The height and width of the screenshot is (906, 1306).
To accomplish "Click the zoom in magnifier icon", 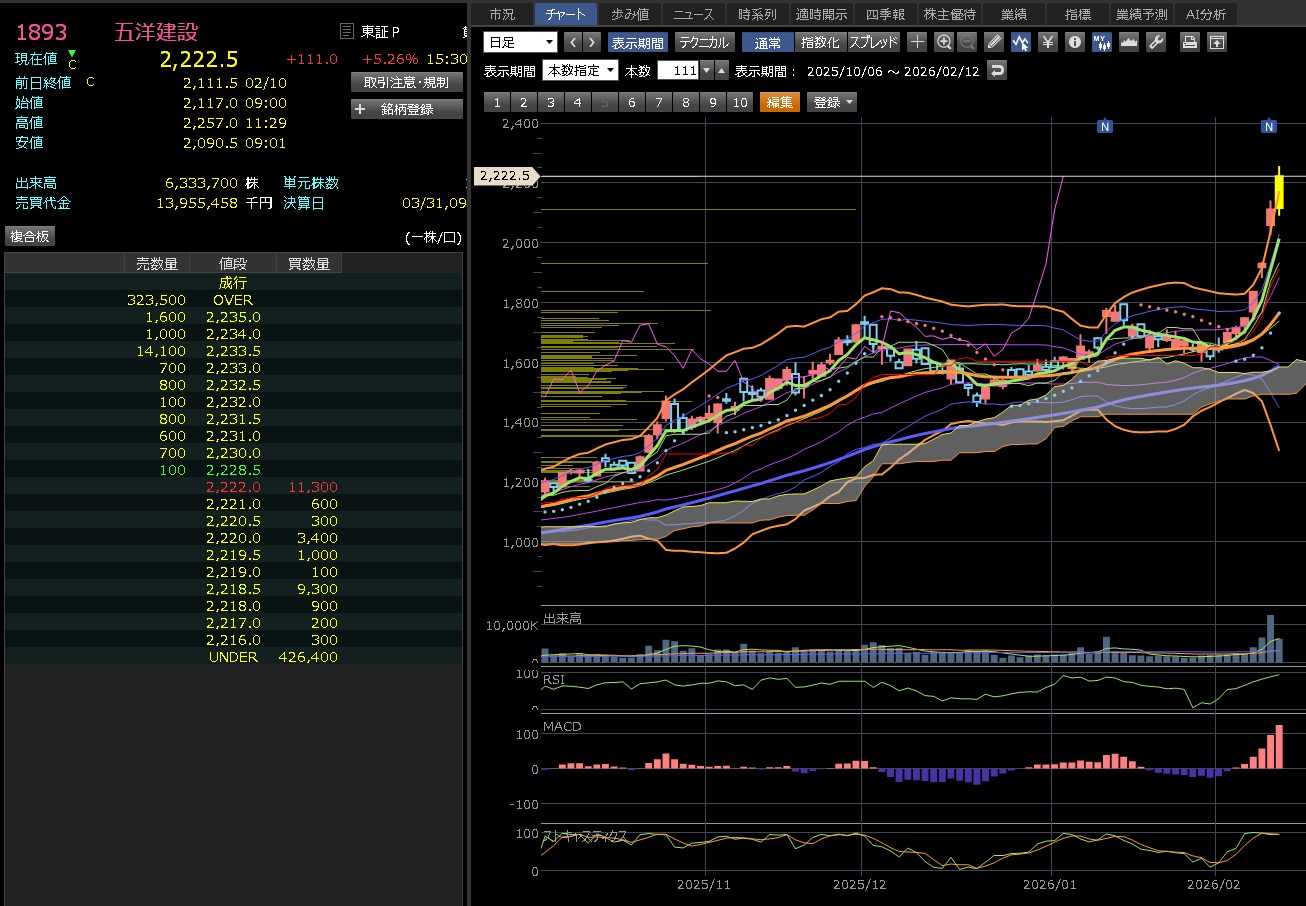I will 944,42.
